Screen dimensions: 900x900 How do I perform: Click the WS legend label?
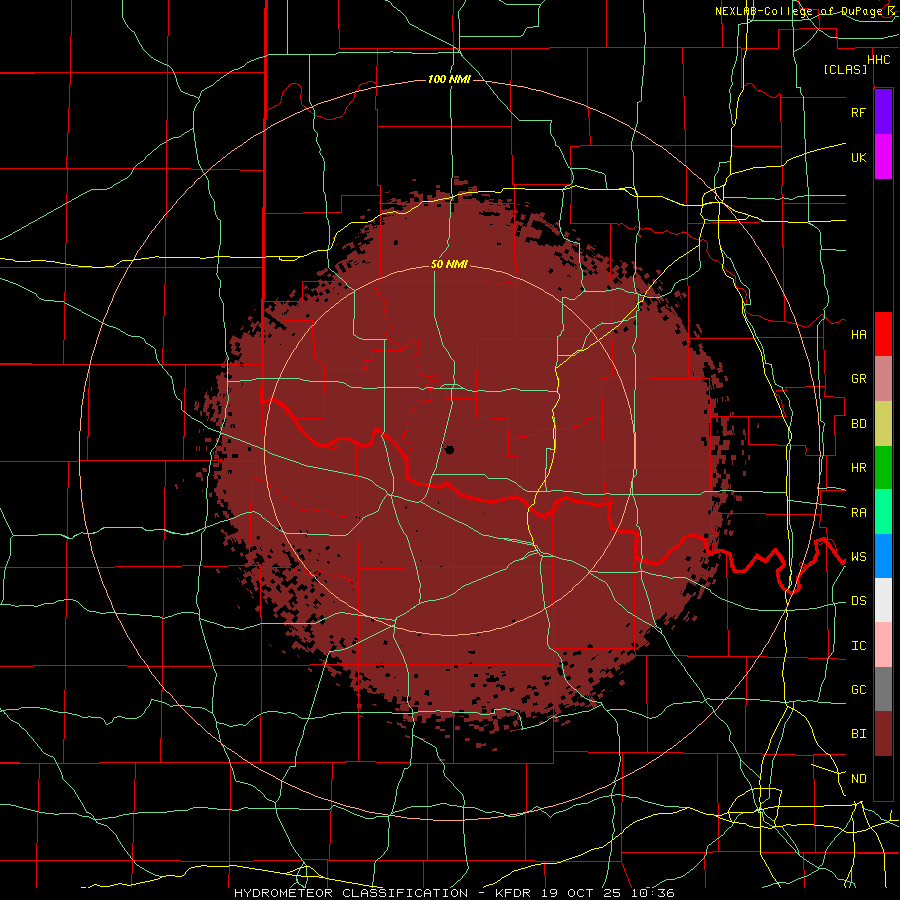tap(858, 557)
